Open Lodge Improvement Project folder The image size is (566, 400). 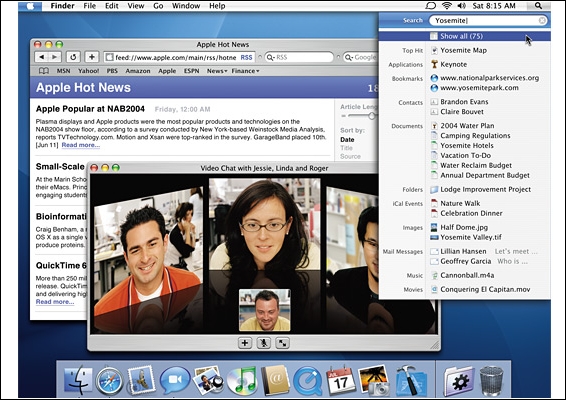[486, 190]
